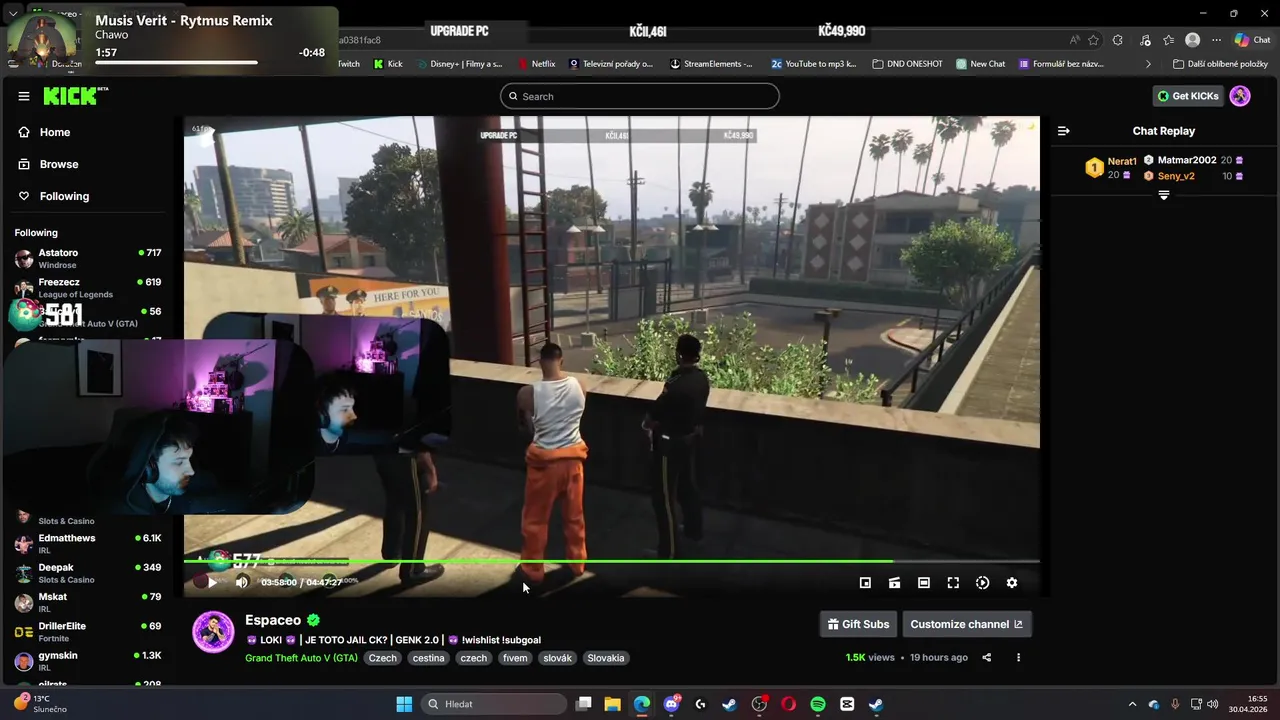Screen dimensions: 1280x720
Task: Open Další oblíbené položky folder
Action: (x=1220, y=63)
